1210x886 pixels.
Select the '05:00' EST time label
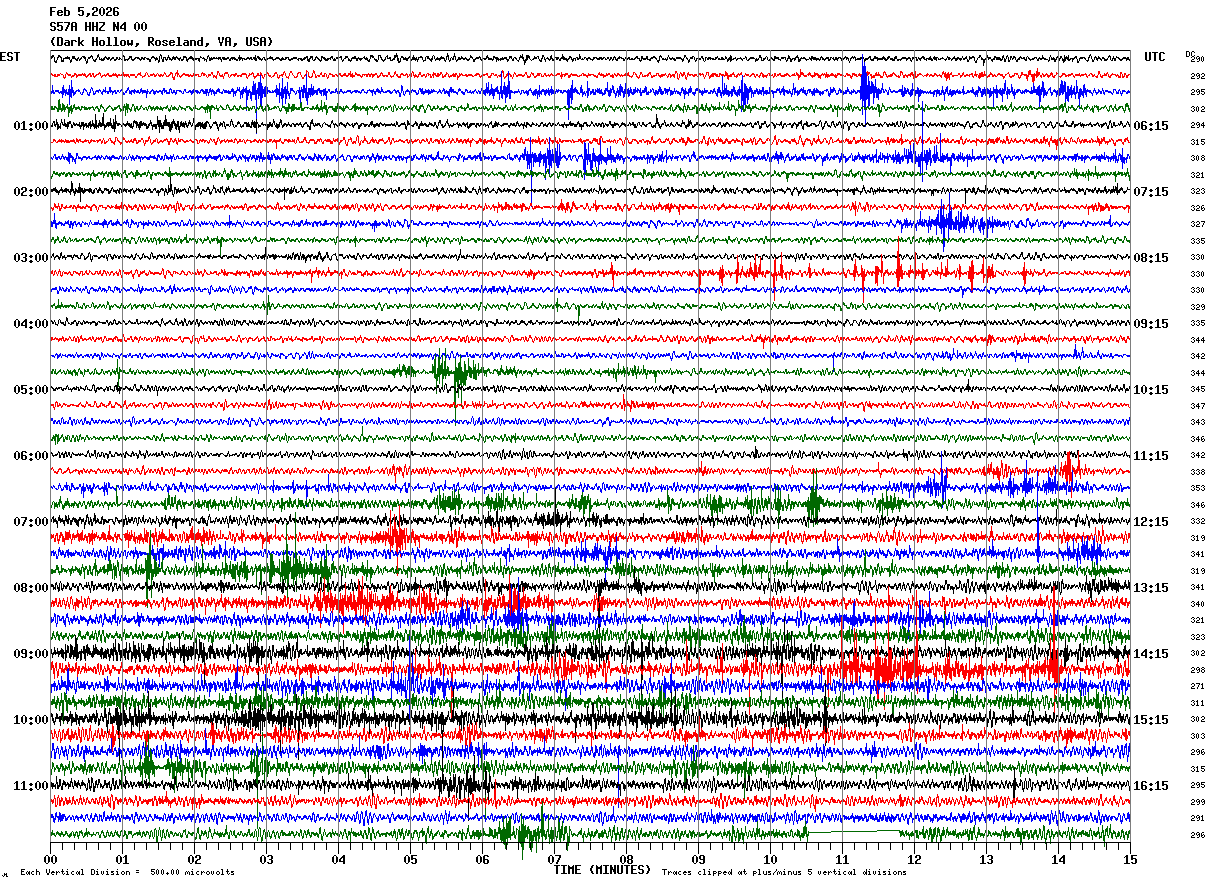pyautogui.click(x=31, y=390)
